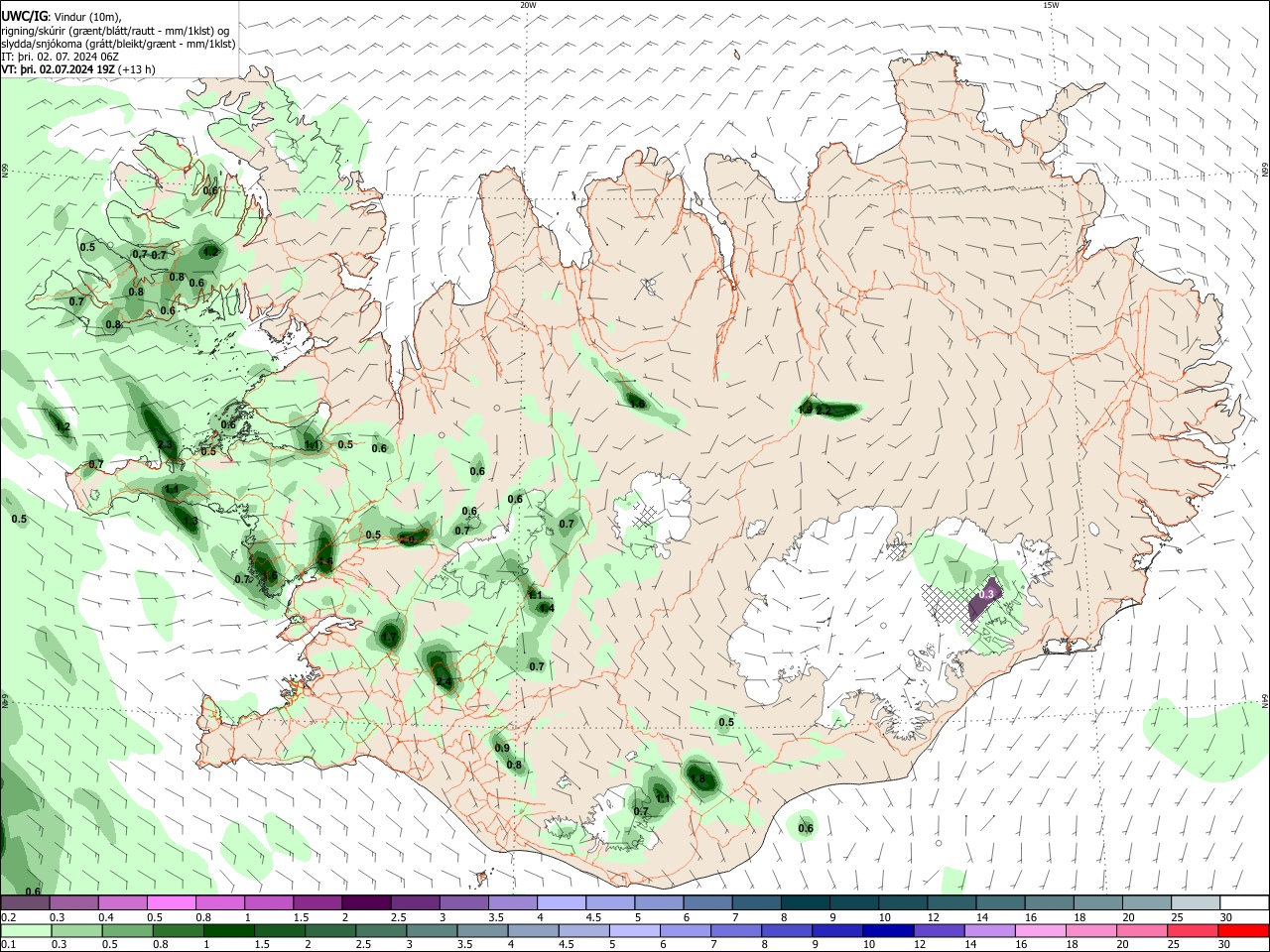
Task: Click the 20W longitude label
Action: pos(529,5)
